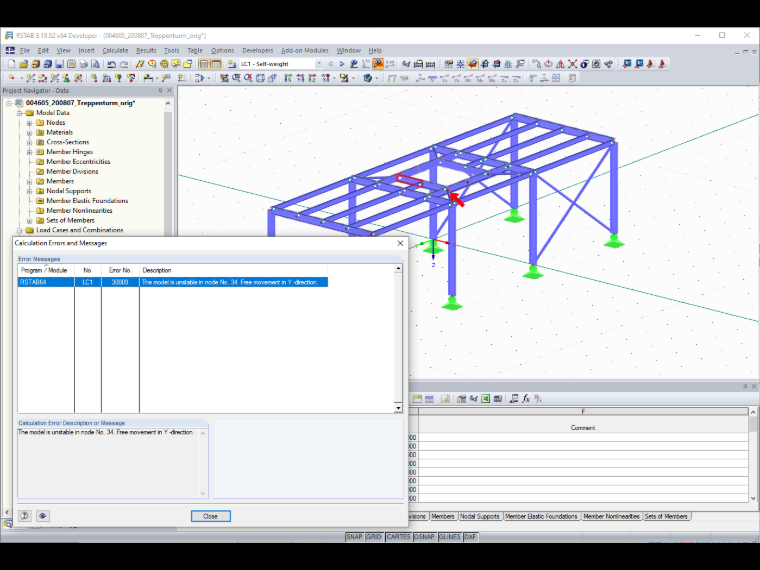Expand the Nodal Supports tree folder
The image size is (760, 570).
[30, 191]
